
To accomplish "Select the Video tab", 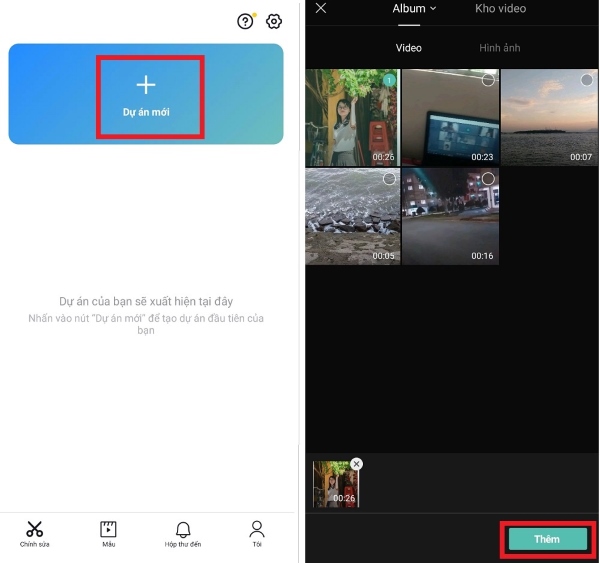I will click(408, 48).
